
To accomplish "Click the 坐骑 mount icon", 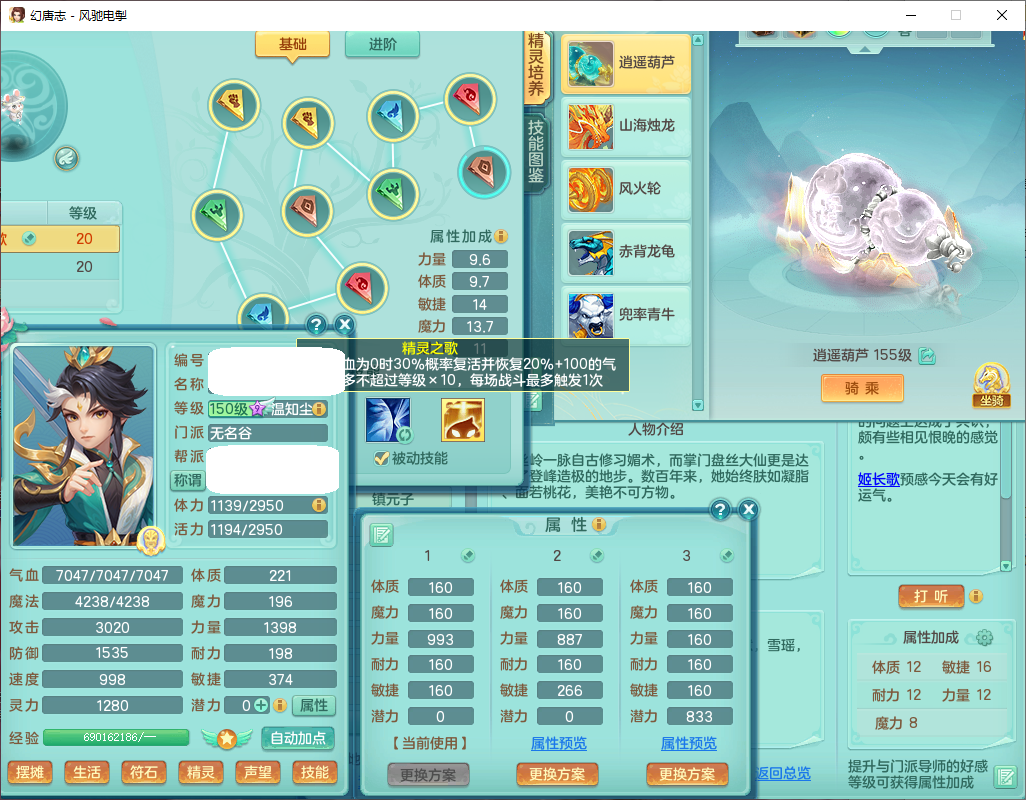I will click(990, 384).
